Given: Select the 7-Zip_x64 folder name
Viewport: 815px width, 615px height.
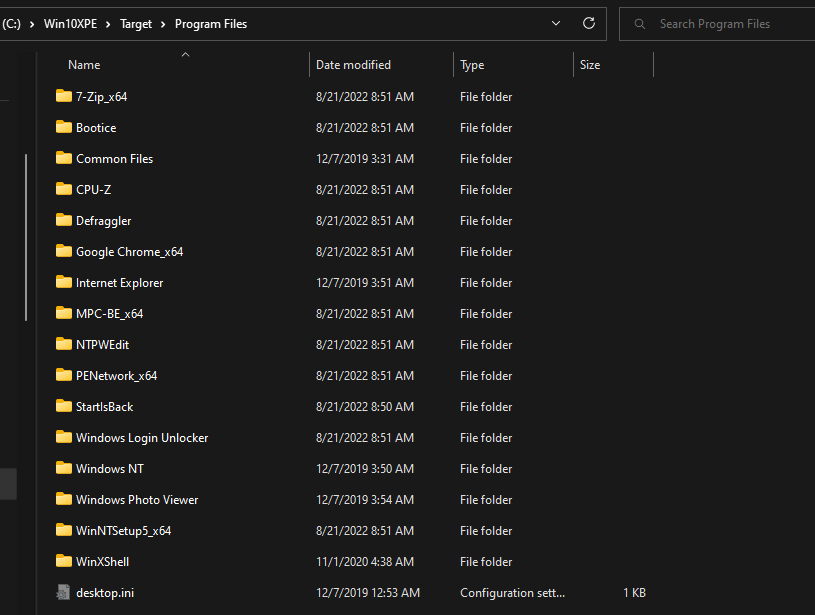Looking at the screenshot, I should (101, 97).
